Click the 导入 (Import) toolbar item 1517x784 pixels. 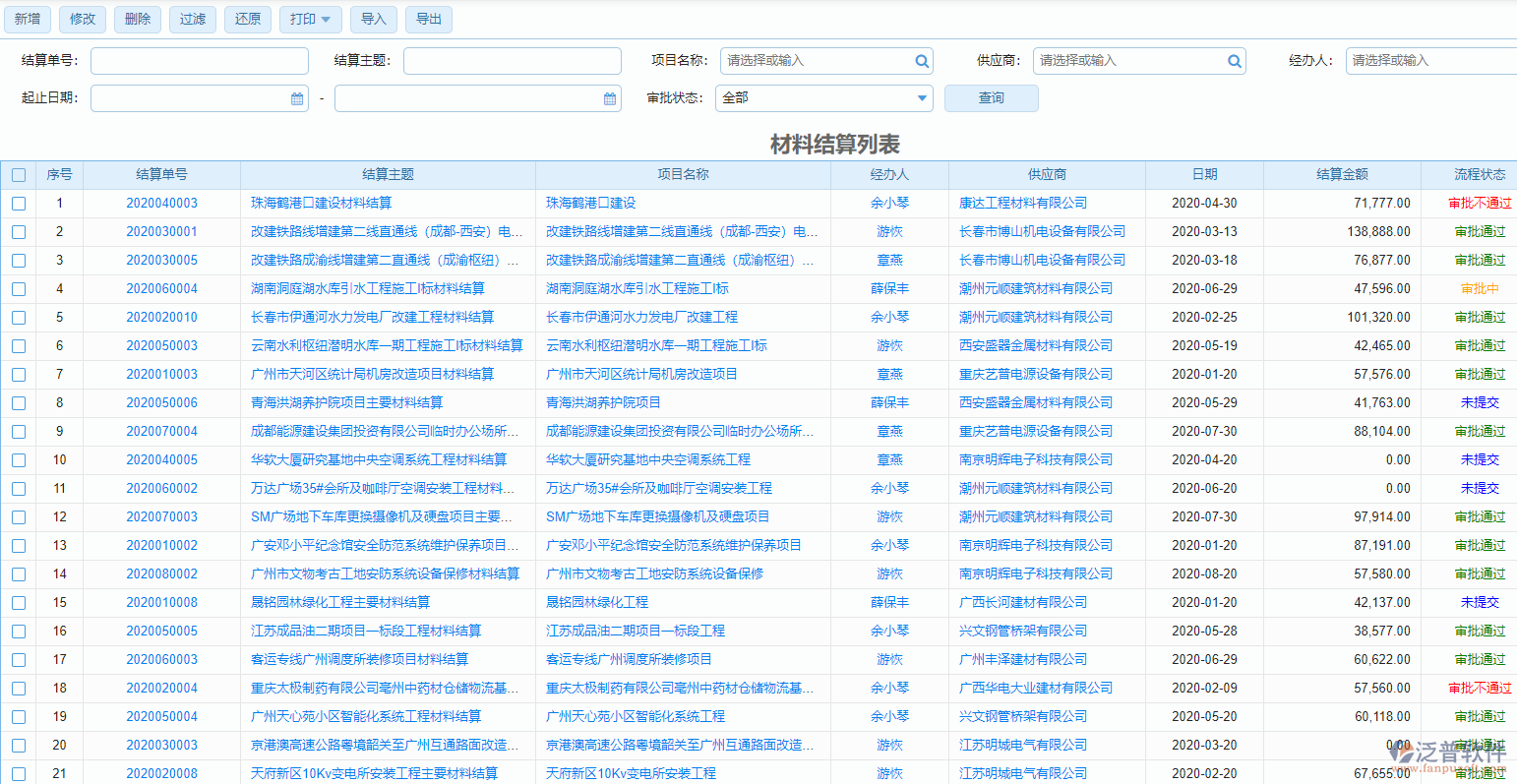pyautogui.click(x=373, y=19)
